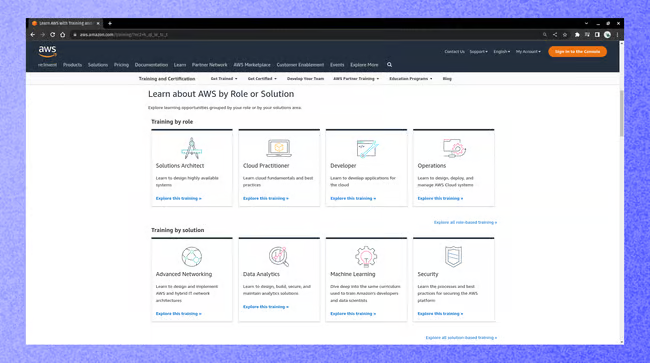The width and height of the screenshot is (650, 363).
Task: Click the Data Analytics magnifier icon
Action: tap(279, 257)
